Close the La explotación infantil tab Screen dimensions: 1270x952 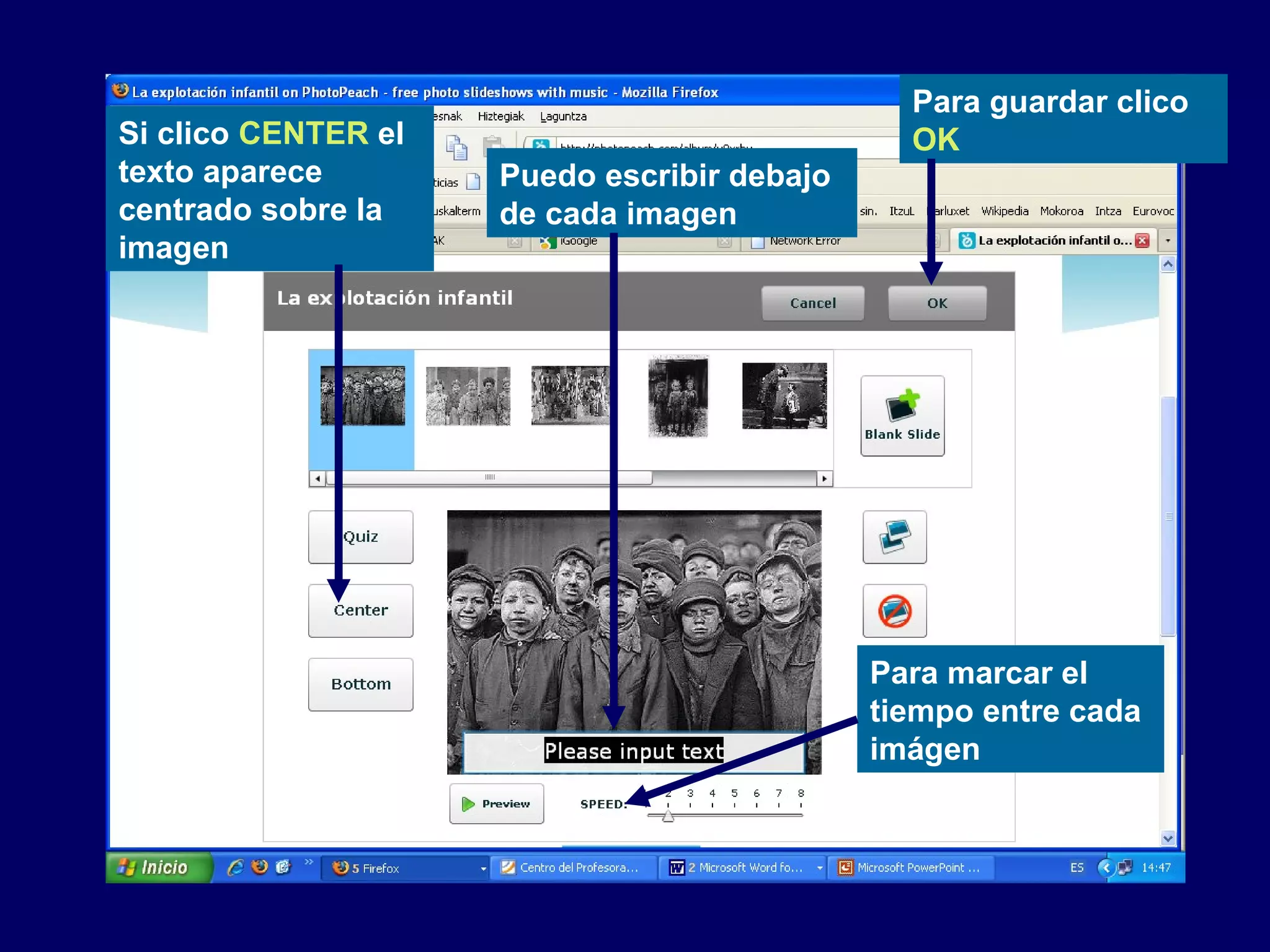pos(1142,240)
